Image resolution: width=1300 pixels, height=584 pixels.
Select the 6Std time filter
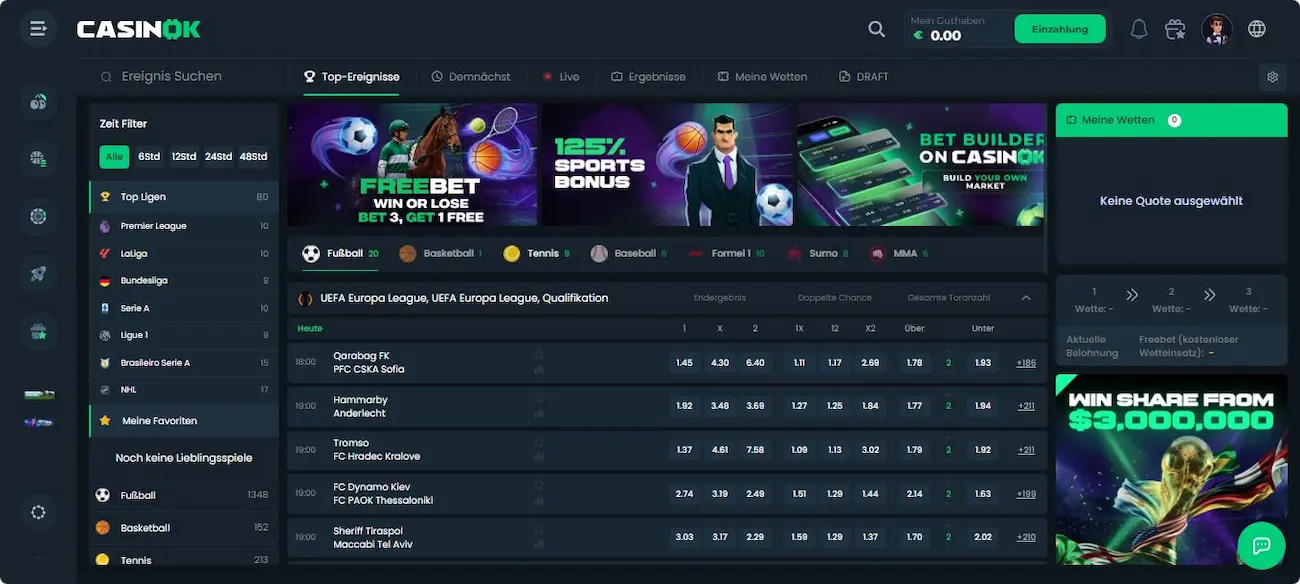click(149, 157)
